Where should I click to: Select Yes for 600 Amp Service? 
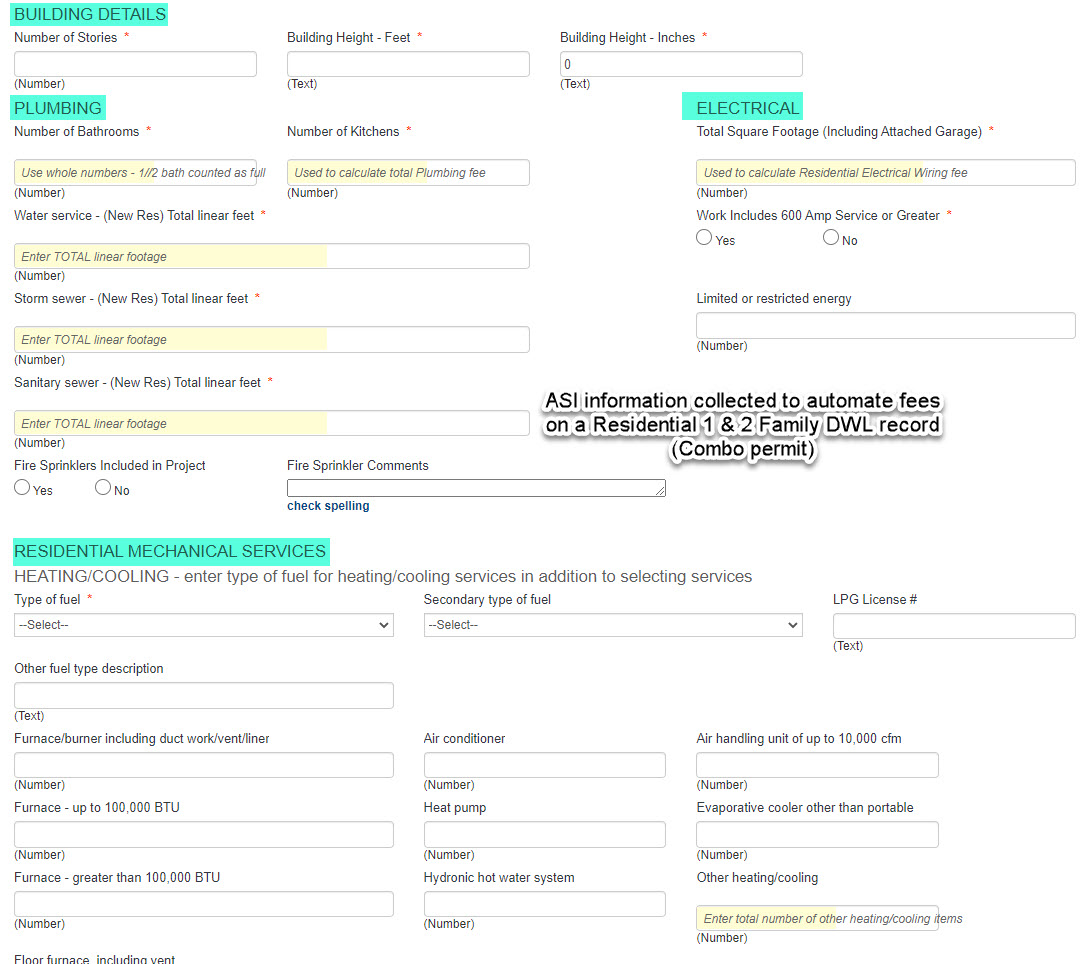coord(704,238)
